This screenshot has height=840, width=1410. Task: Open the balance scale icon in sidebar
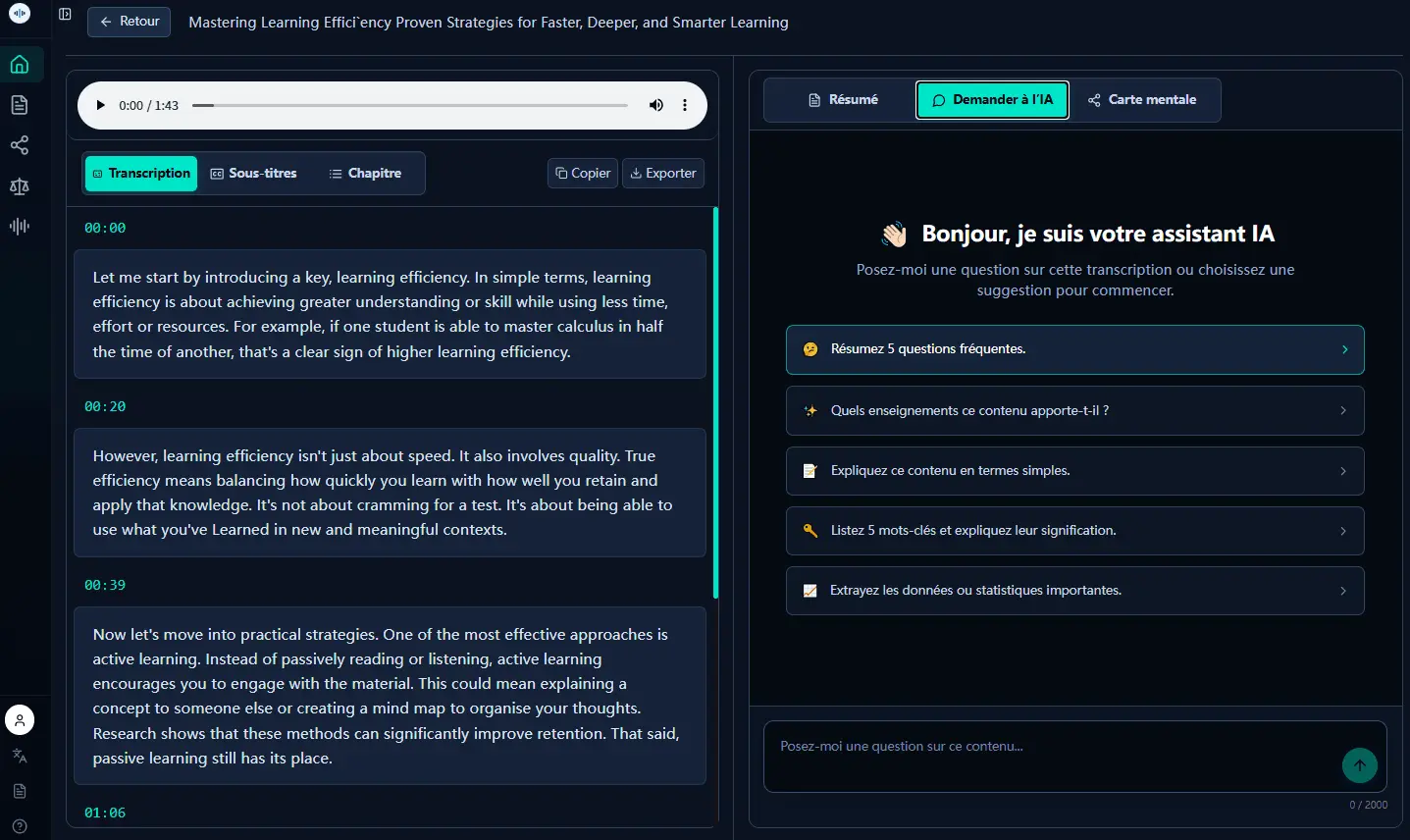tap(20, 185)
